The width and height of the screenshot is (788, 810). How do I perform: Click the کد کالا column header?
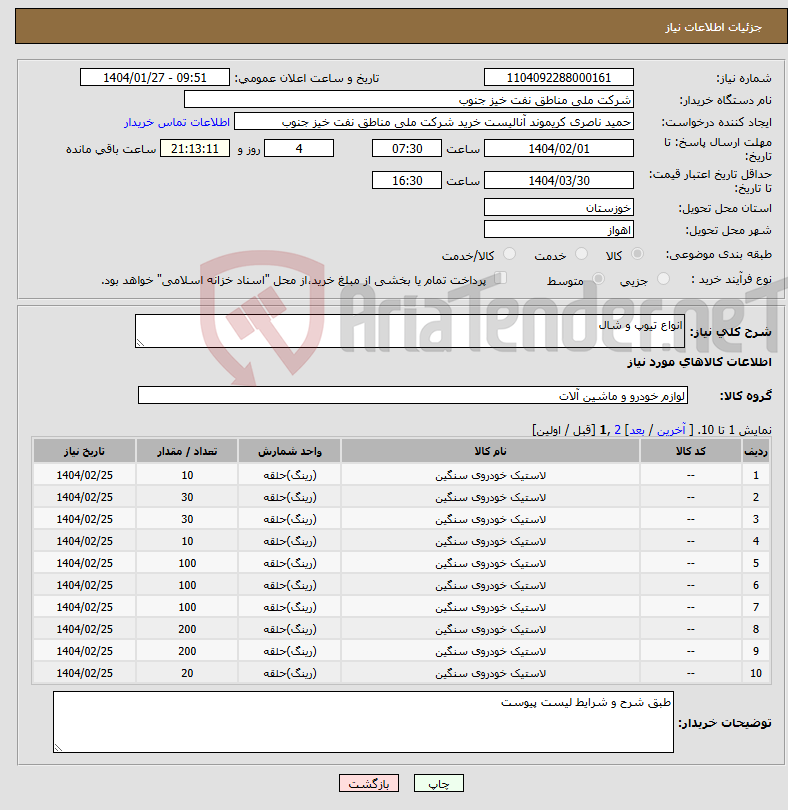[x=691, y=451]
